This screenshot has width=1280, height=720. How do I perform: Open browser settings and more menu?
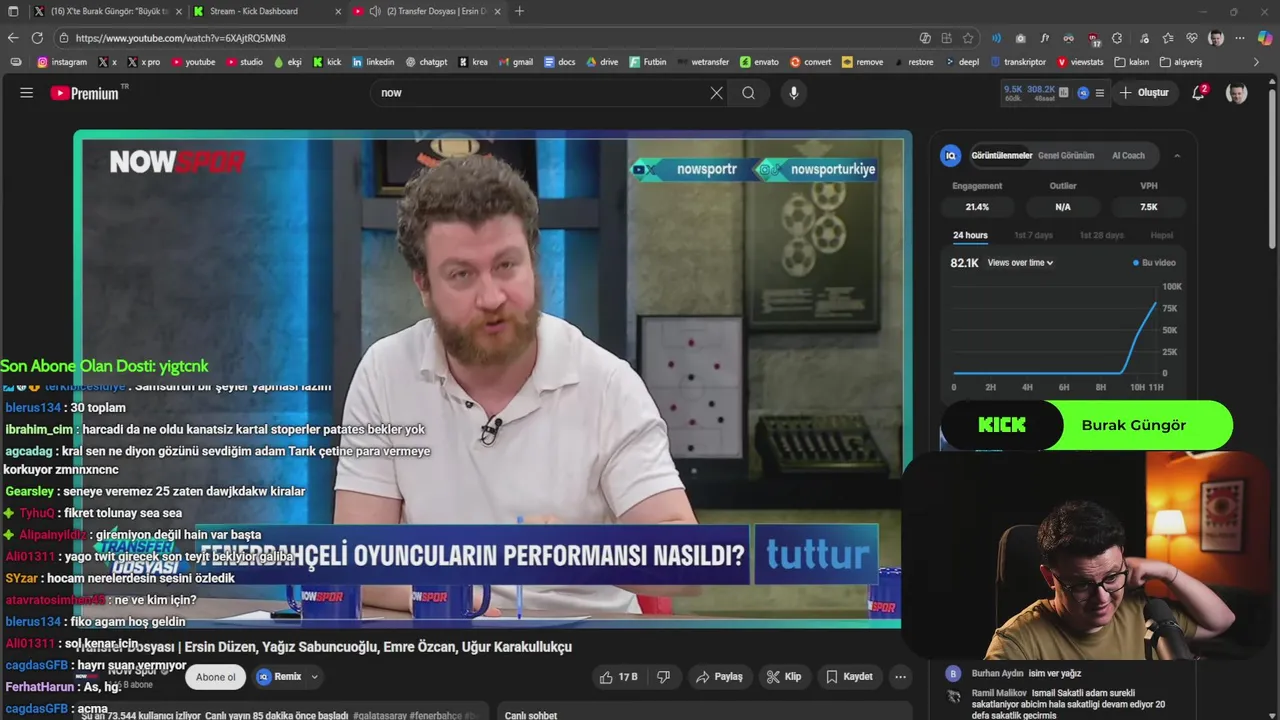[x=1240, y=38]
